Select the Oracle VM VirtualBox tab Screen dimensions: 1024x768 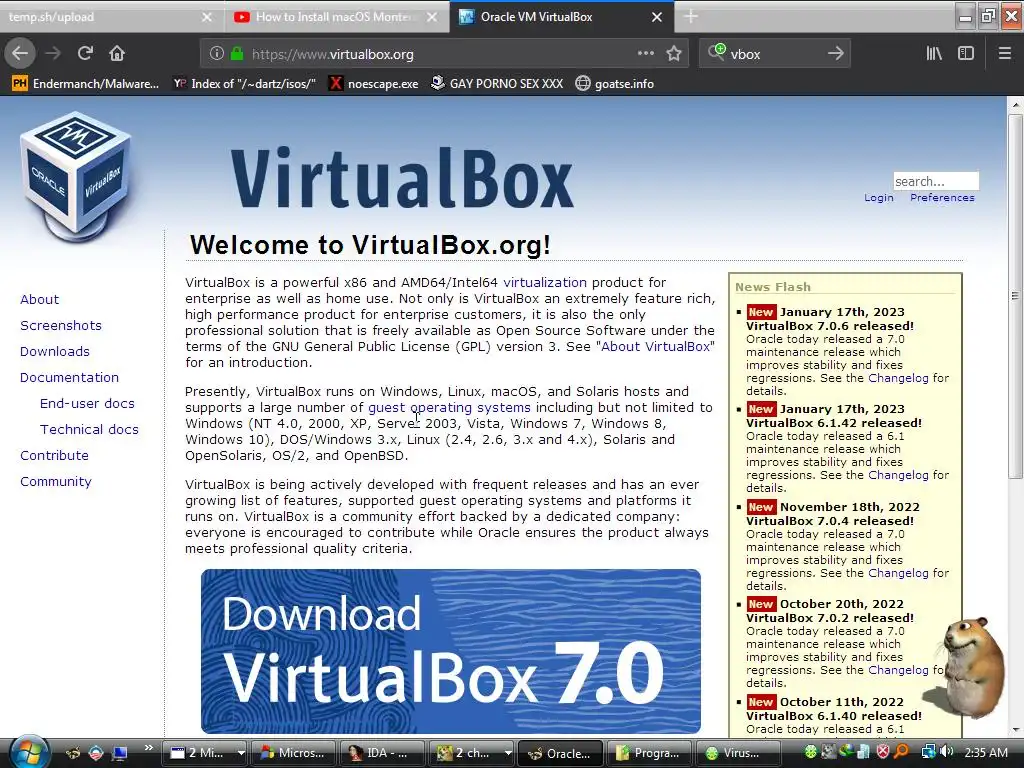tap(555, 17)
